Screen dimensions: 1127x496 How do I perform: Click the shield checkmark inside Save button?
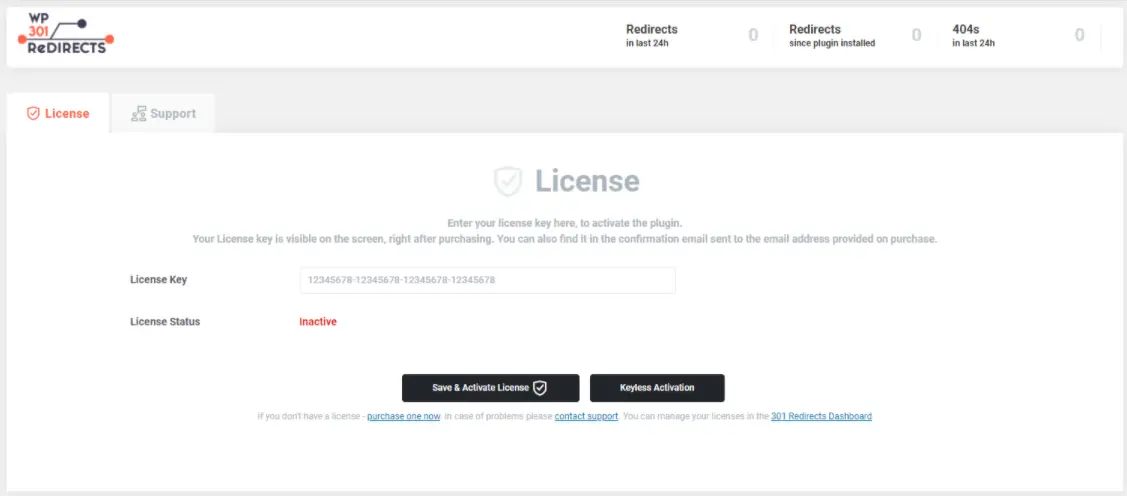click(x=540, y=388)
